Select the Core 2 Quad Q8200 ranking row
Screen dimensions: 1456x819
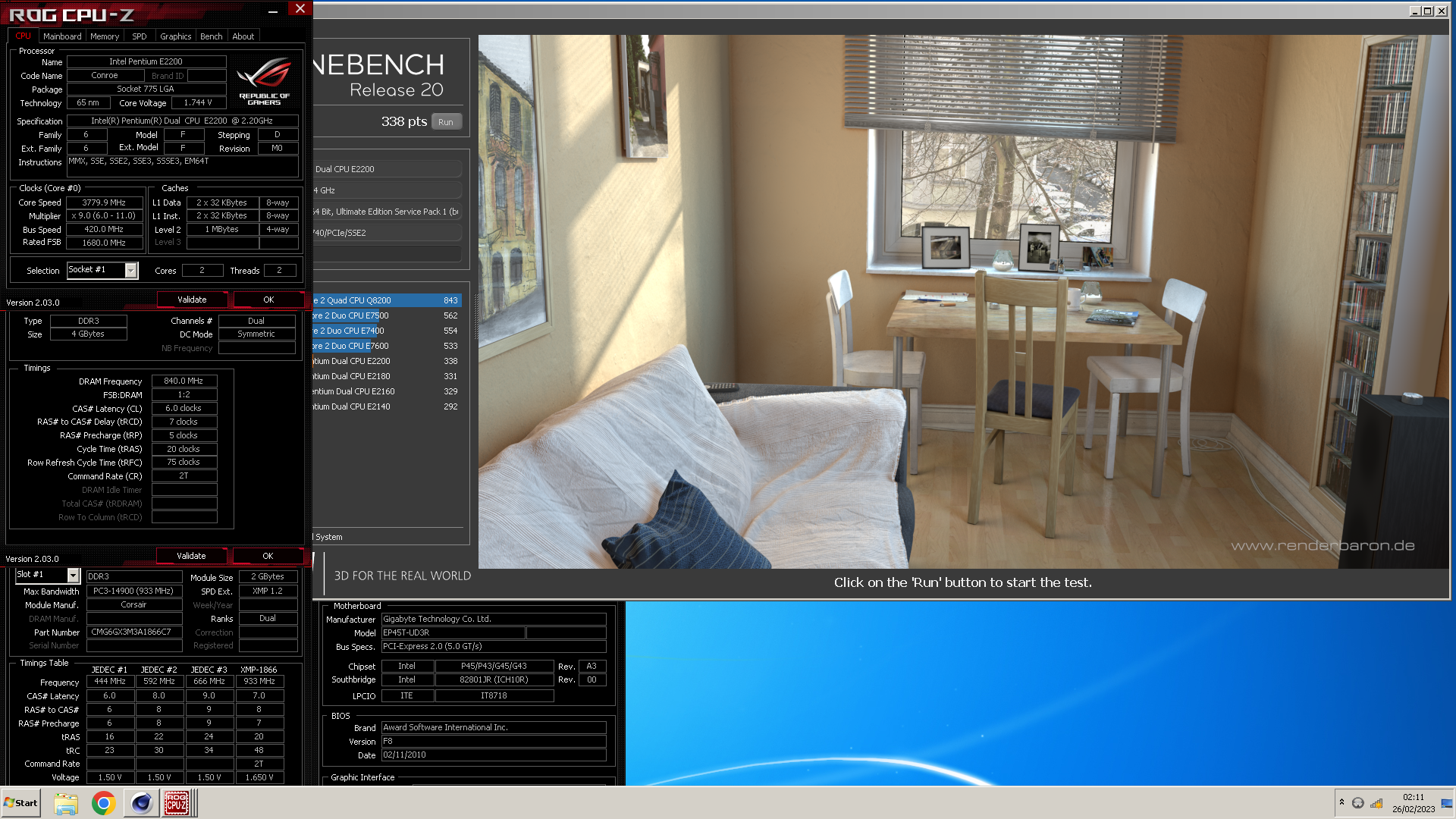(387, 300)
